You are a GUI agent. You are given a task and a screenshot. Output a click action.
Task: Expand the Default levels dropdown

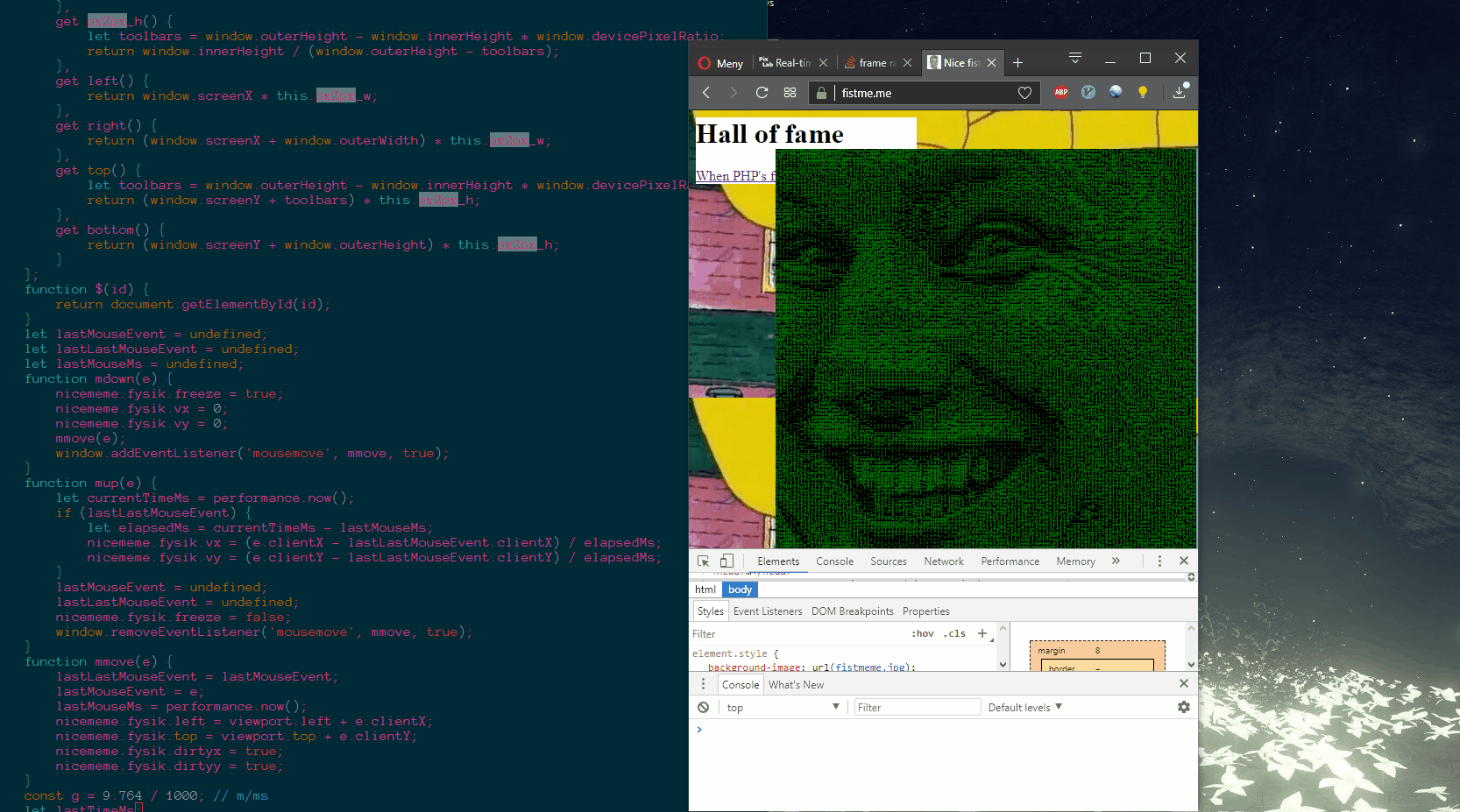(1024, 708)
